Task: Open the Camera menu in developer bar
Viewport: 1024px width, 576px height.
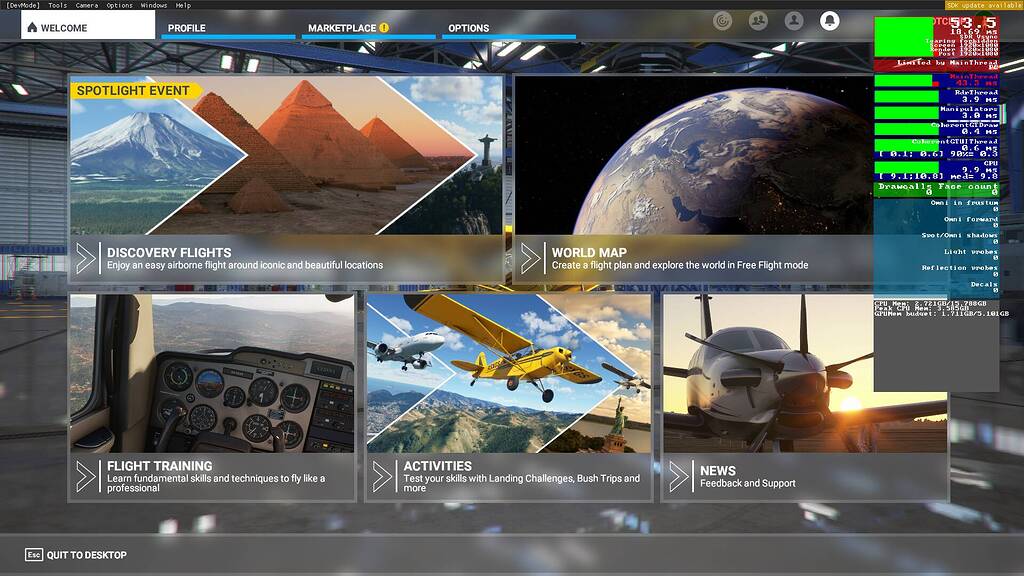Action: click(87, 5)
